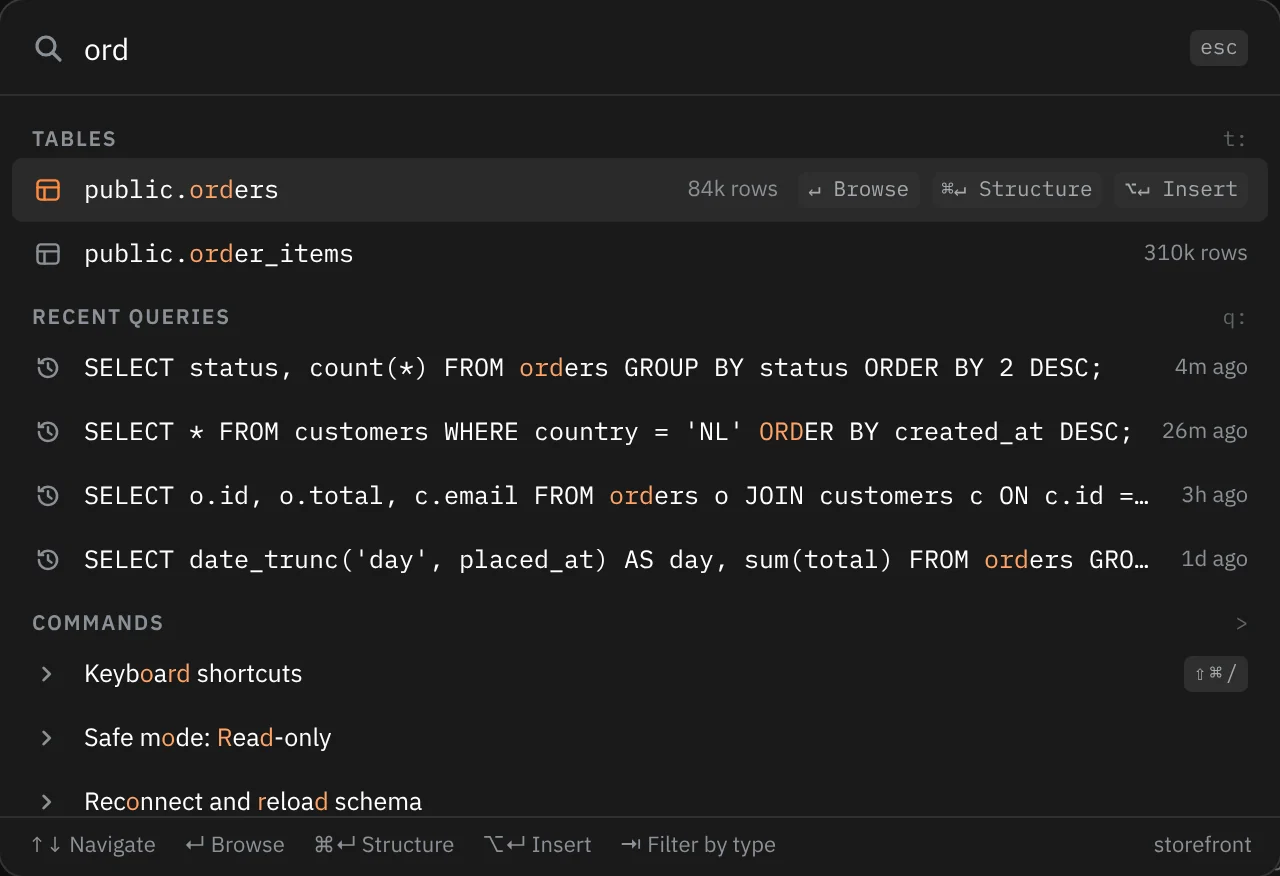The height and width of the screenshot is (876, 1280).
Task: Click the '3h ago' timestamp
Action: (1214, 495)
